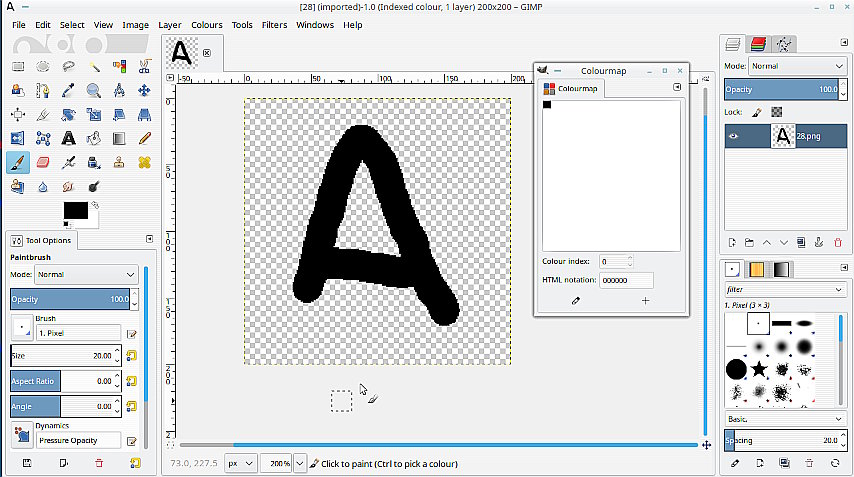Image resolution: width=854 pixels, height=477 pixels.
Task: Select the Colour Picker eyedropper tool
Action: (x=68, y=90)
